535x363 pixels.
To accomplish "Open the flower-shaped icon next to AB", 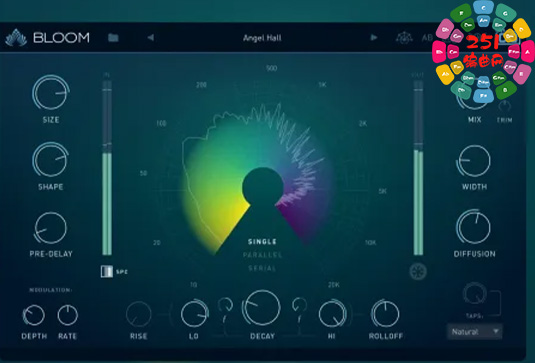I will pos(404,38).
